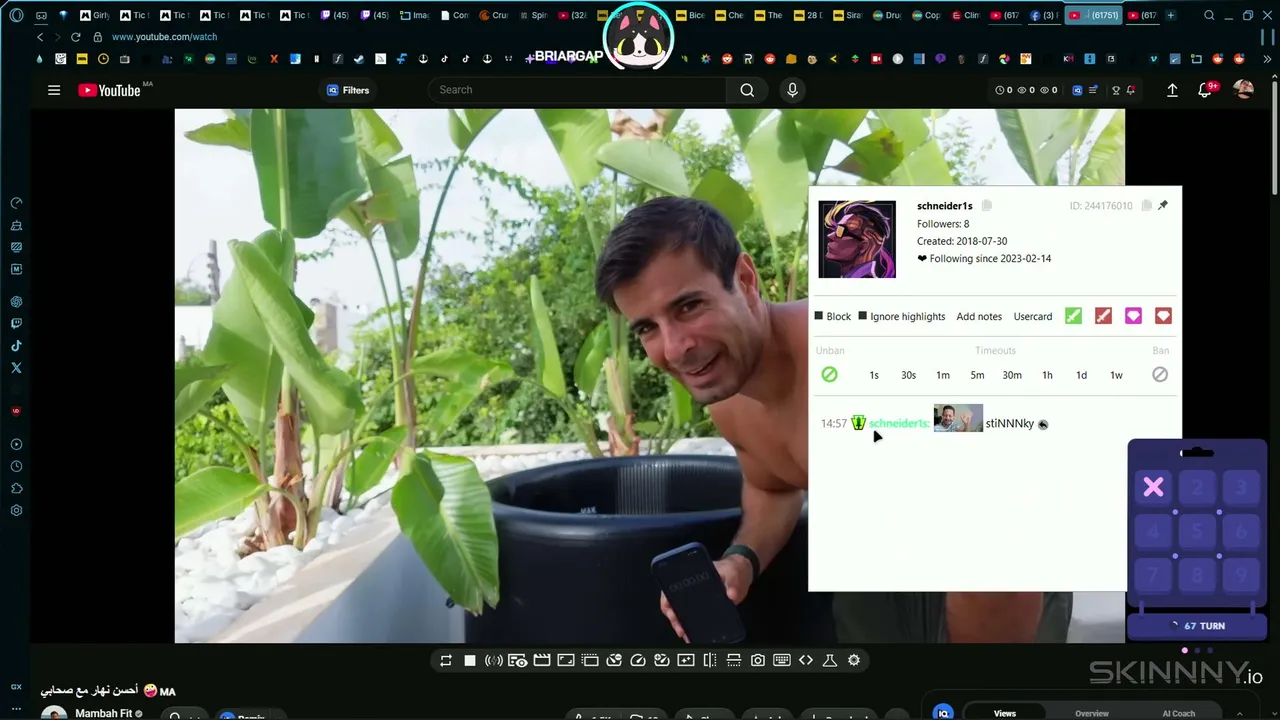Click the magenta heart button on usercard
The width and height of the screenshot is (1280, 720).
[x=1133, y=316]
